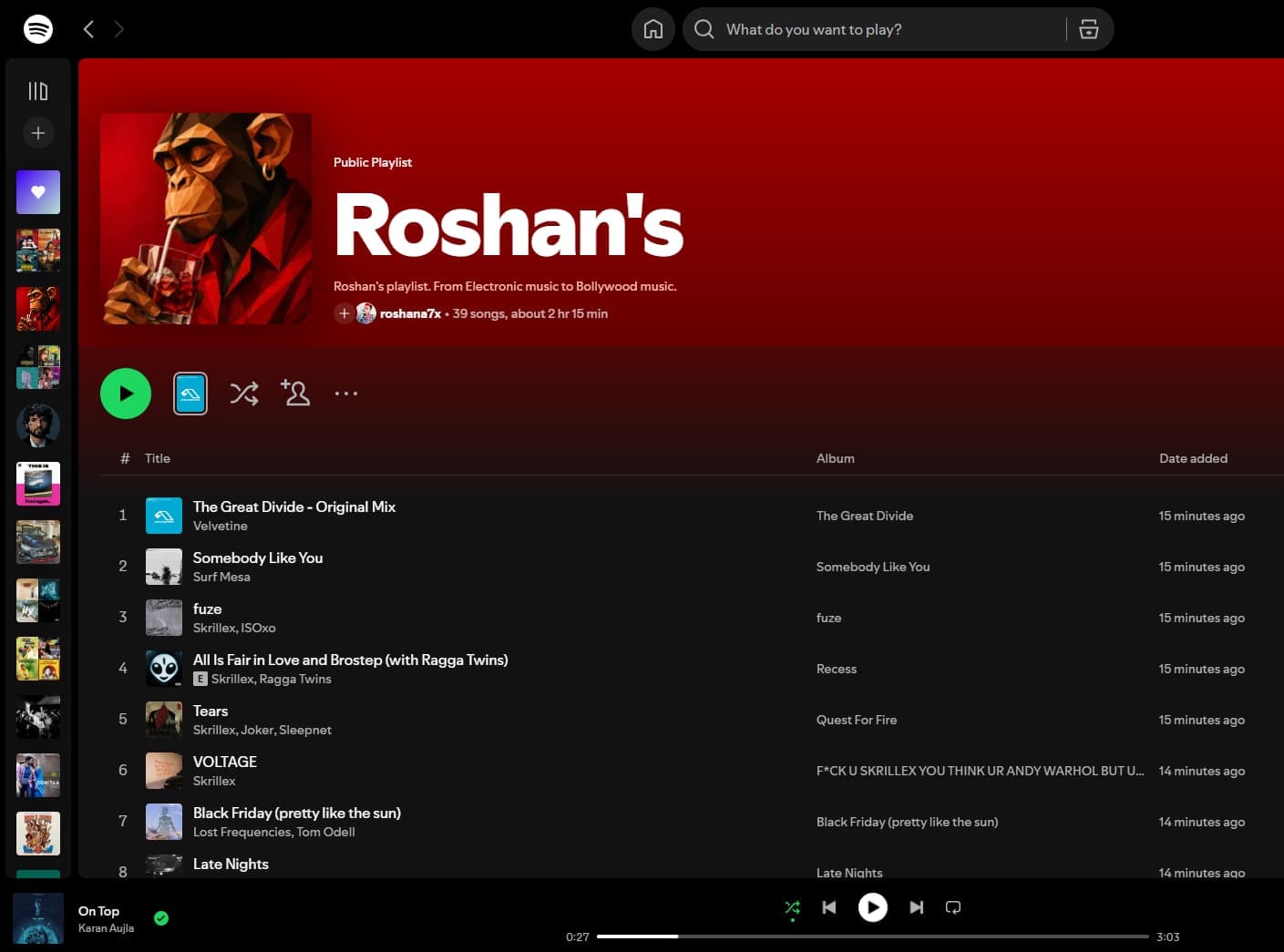This screenshot has width=1284, height=952.
Task: Click the plus create playlist button
Action: [x=38, y=133]
